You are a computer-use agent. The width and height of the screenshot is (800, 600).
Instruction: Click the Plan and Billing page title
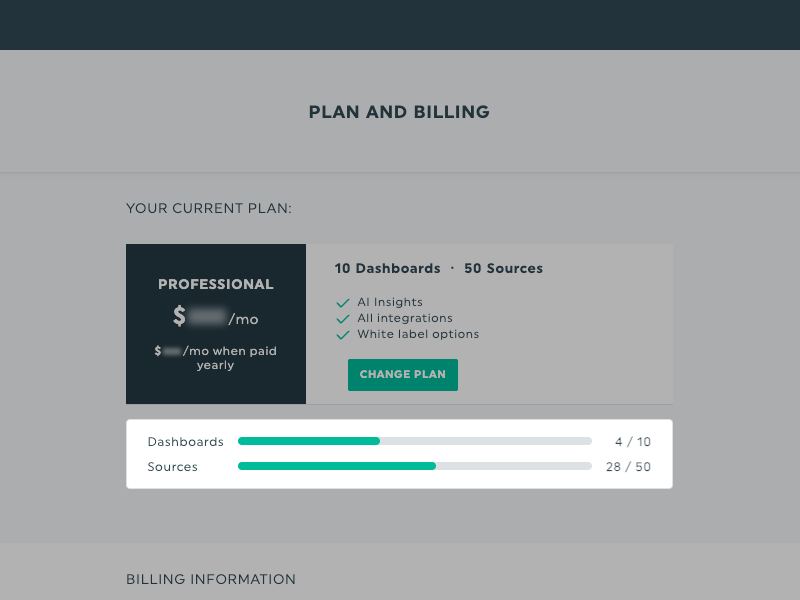[x=399, y=112]
